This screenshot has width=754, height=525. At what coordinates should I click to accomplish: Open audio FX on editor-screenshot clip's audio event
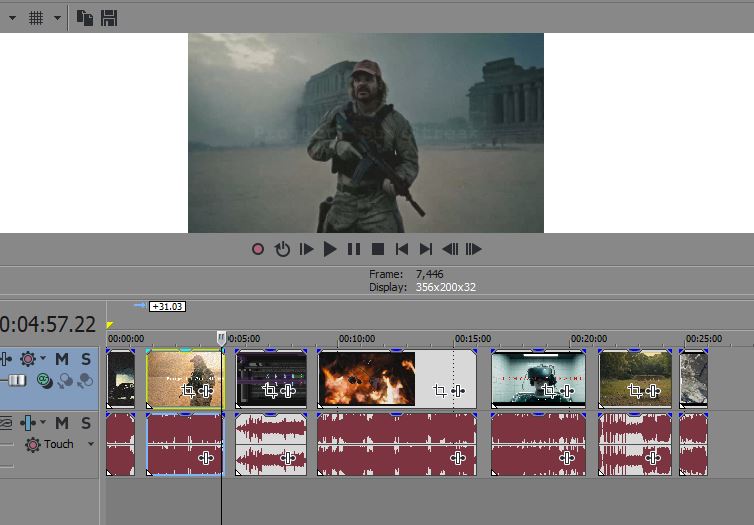(288, 458)
